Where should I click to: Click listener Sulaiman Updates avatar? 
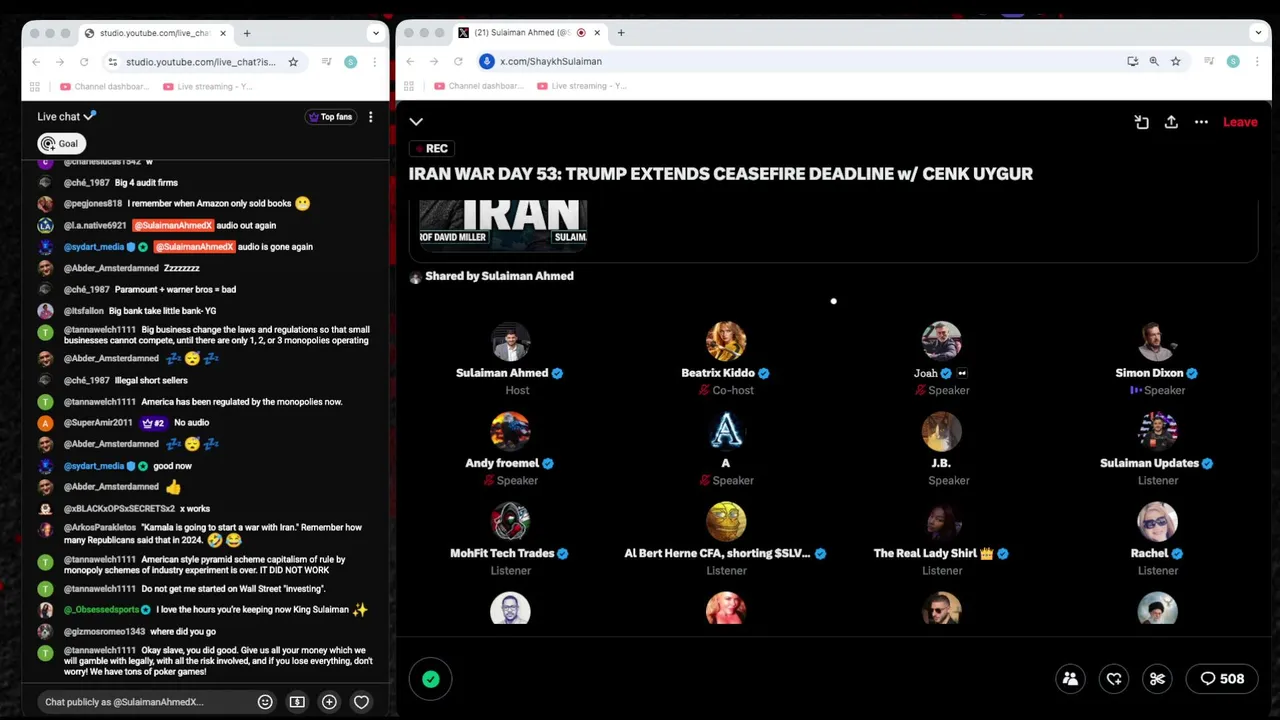tap(1157, 431)
